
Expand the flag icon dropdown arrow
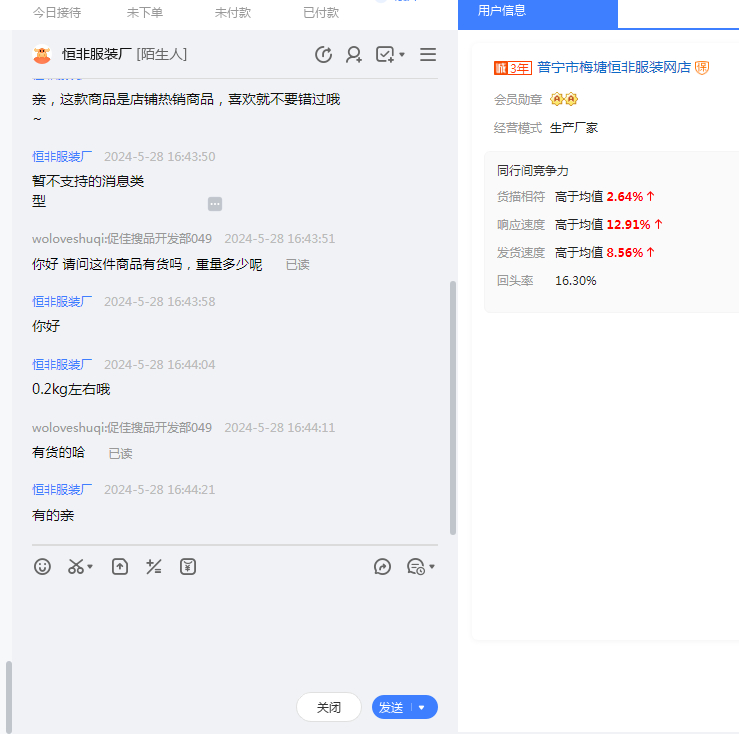(x=402, y=55)
